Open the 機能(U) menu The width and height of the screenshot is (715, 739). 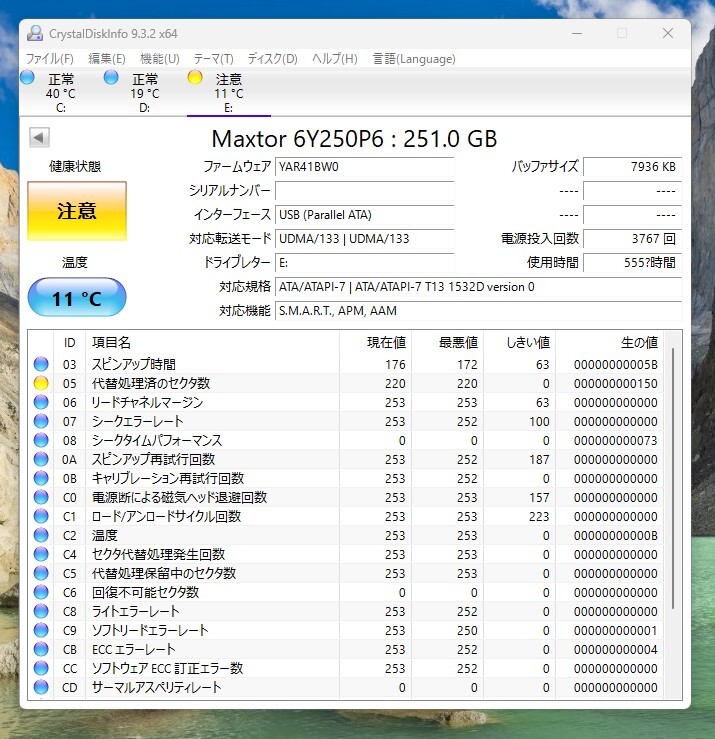click(160, 58)
